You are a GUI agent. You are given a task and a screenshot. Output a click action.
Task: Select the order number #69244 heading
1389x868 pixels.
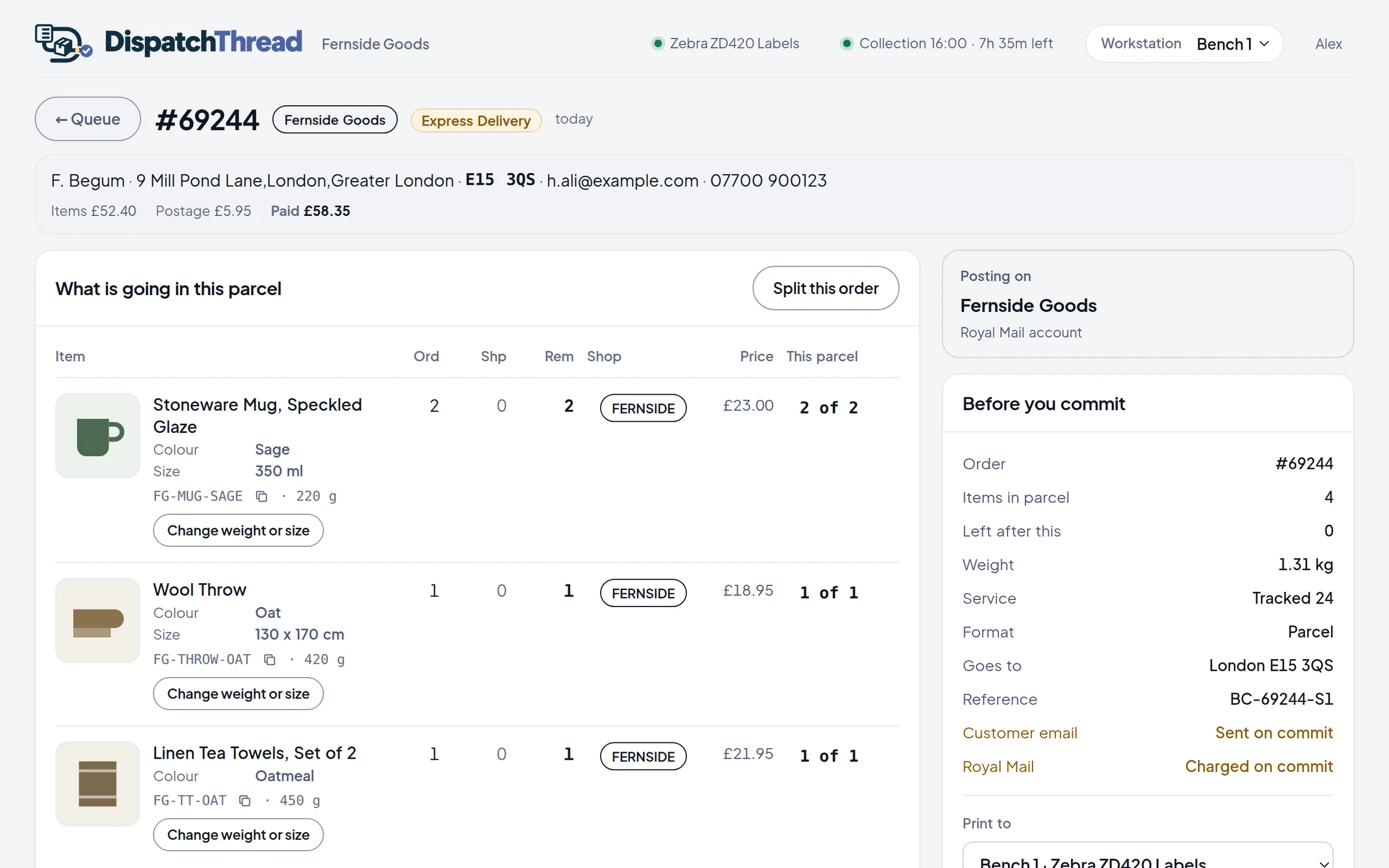click(x=207, y=120)
